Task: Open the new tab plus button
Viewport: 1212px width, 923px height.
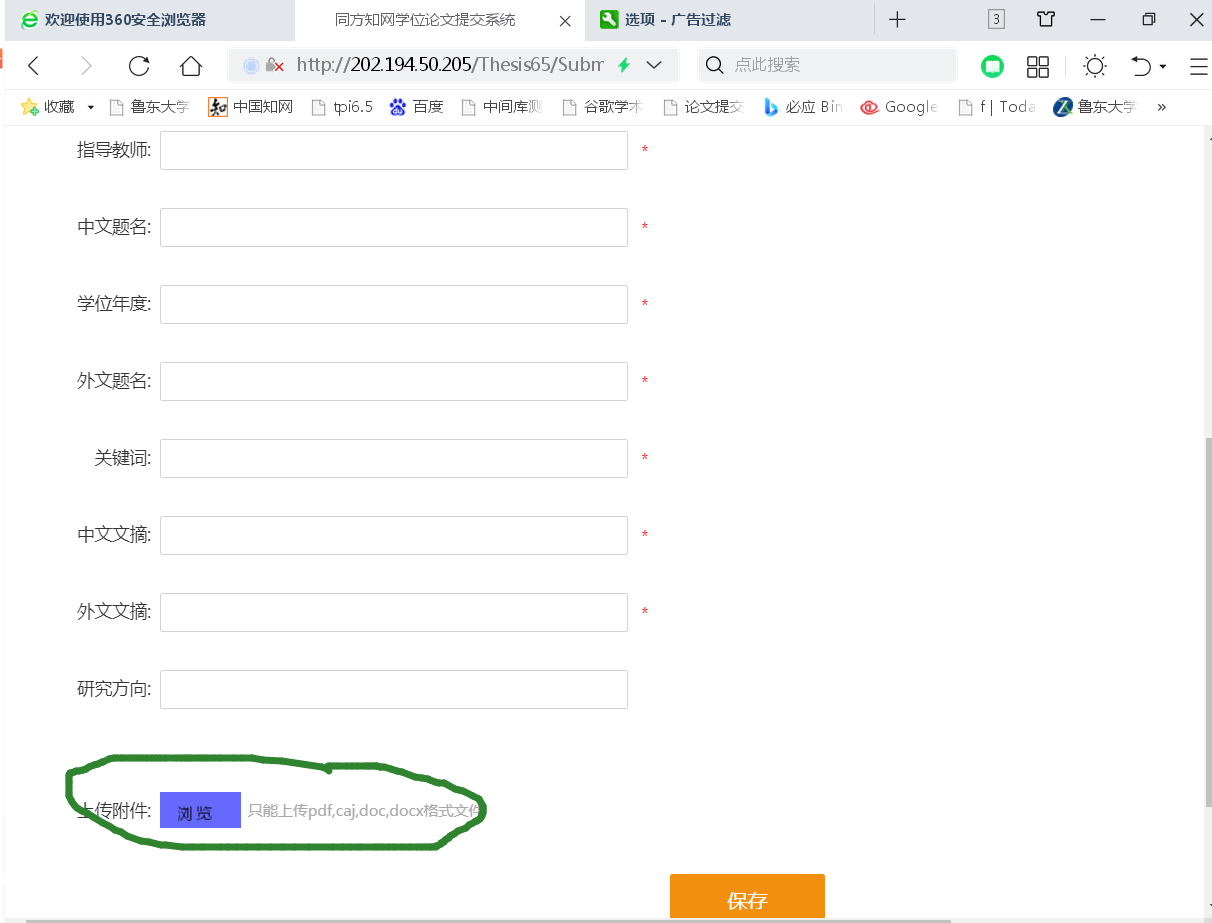Action: tap(897, 19)
